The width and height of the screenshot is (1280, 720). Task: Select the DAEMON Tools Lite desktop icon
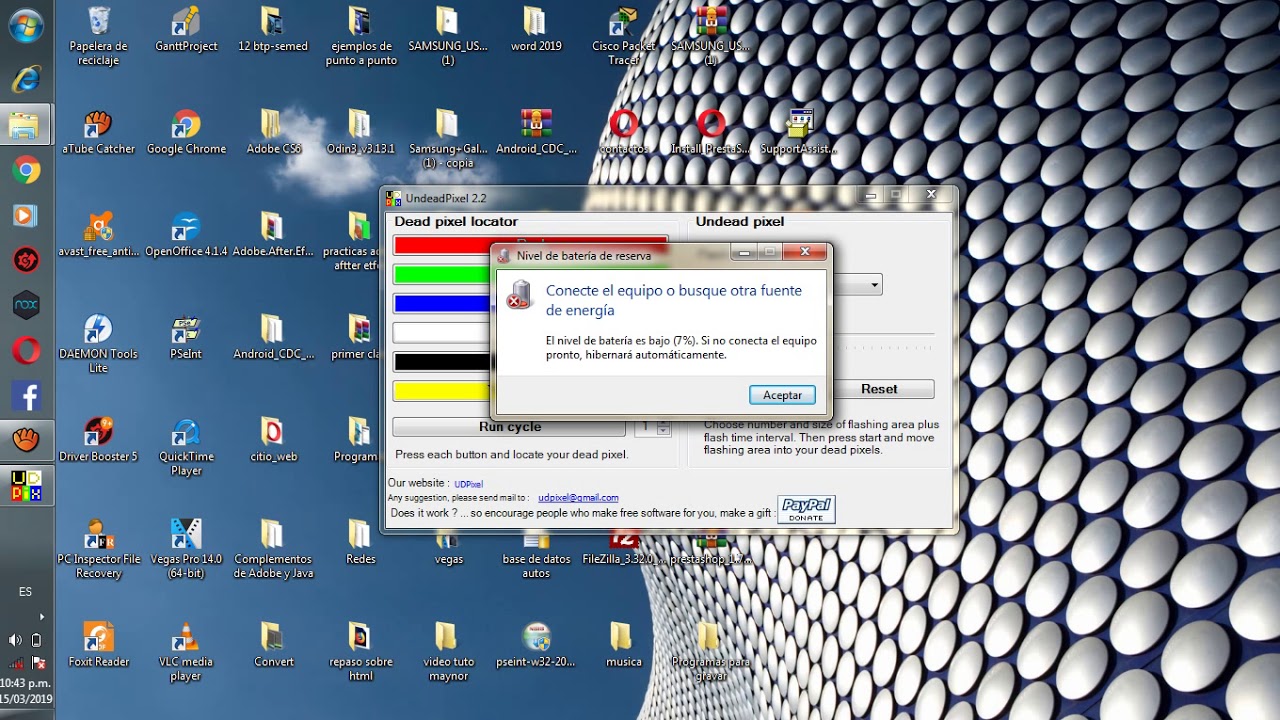pos(98,344)
